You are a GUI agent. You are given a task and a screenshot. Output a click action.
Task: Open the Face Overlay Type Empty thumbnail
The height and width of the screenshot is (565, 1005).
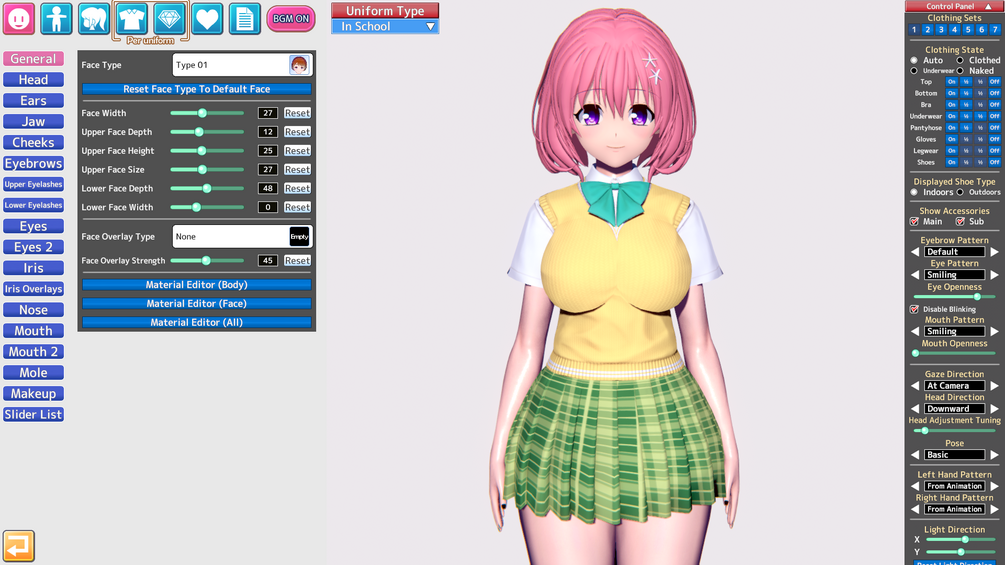click(x=299, y=236)
